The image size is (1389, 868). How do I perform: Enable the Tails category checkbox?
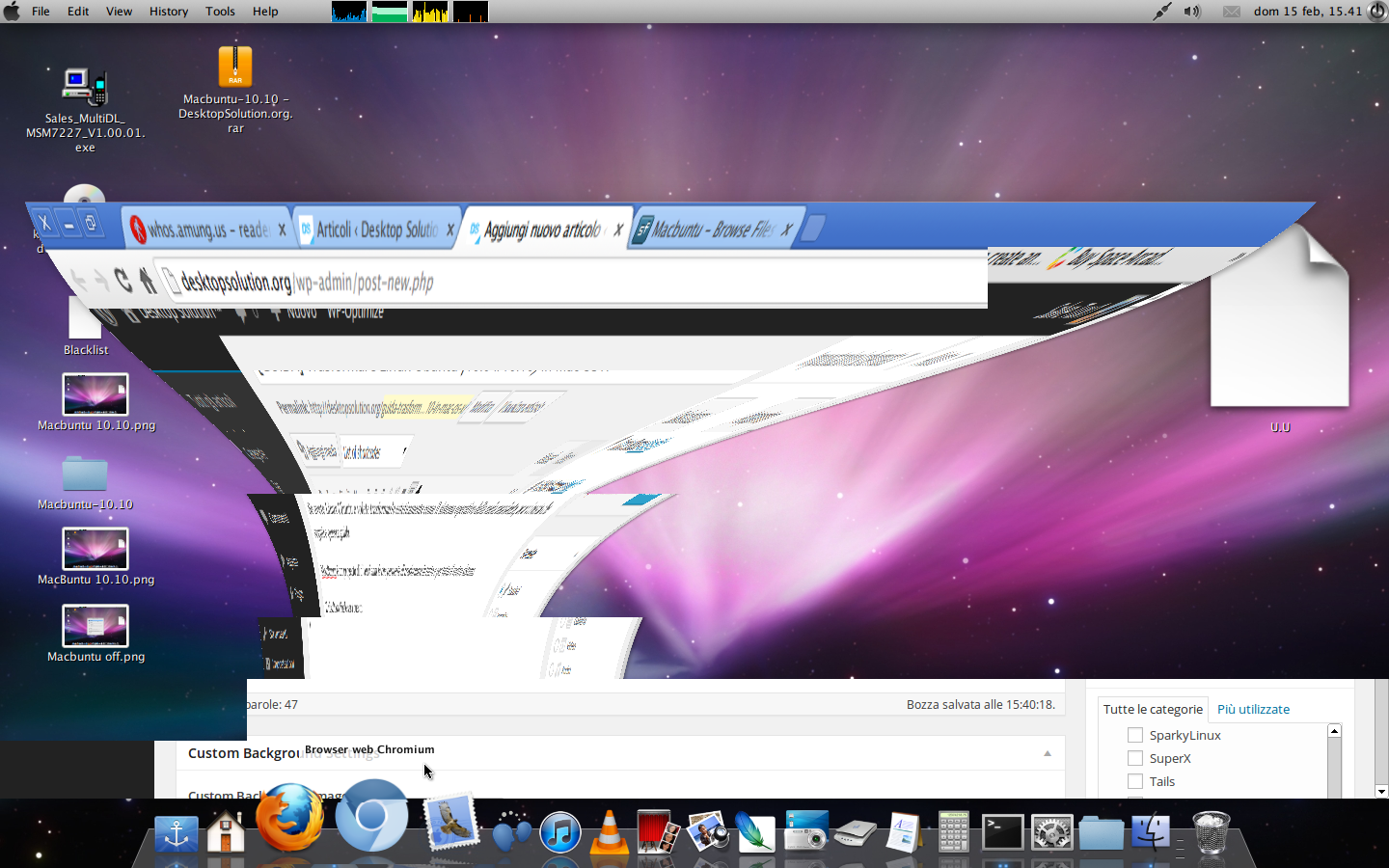tap(1135, 781)
